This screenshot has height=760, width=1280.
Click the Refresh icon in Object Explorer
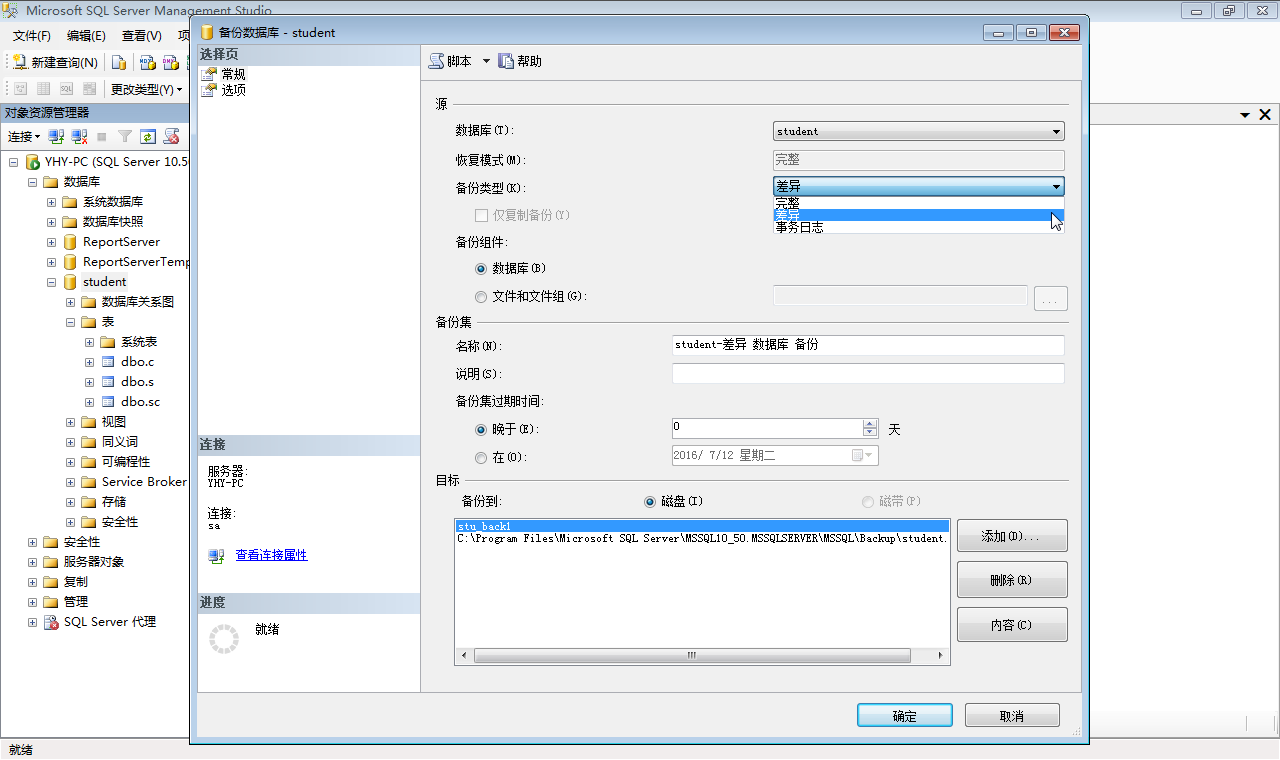148,136
